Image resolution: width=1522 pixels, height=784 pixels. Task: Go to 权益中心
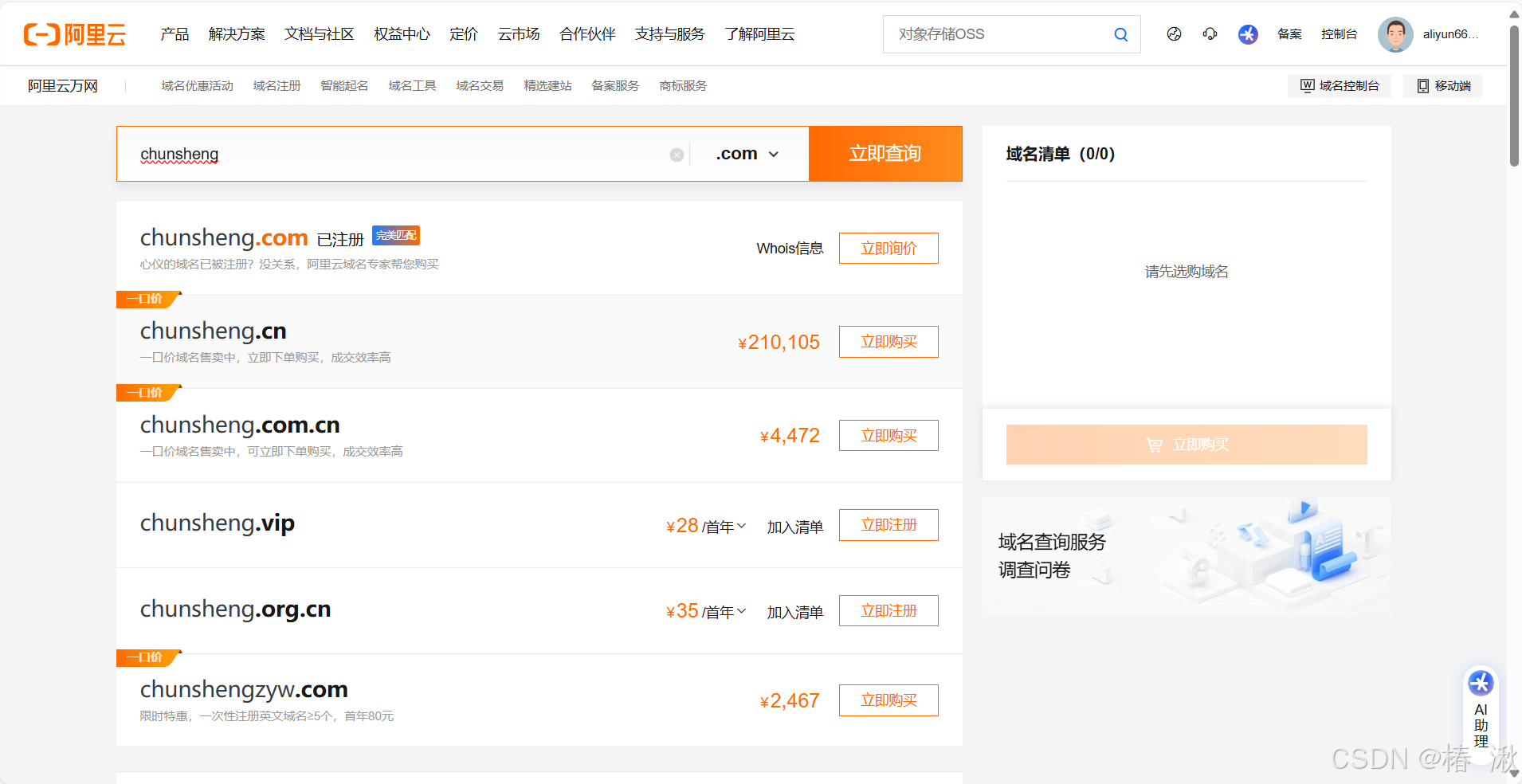coord(402,34)
